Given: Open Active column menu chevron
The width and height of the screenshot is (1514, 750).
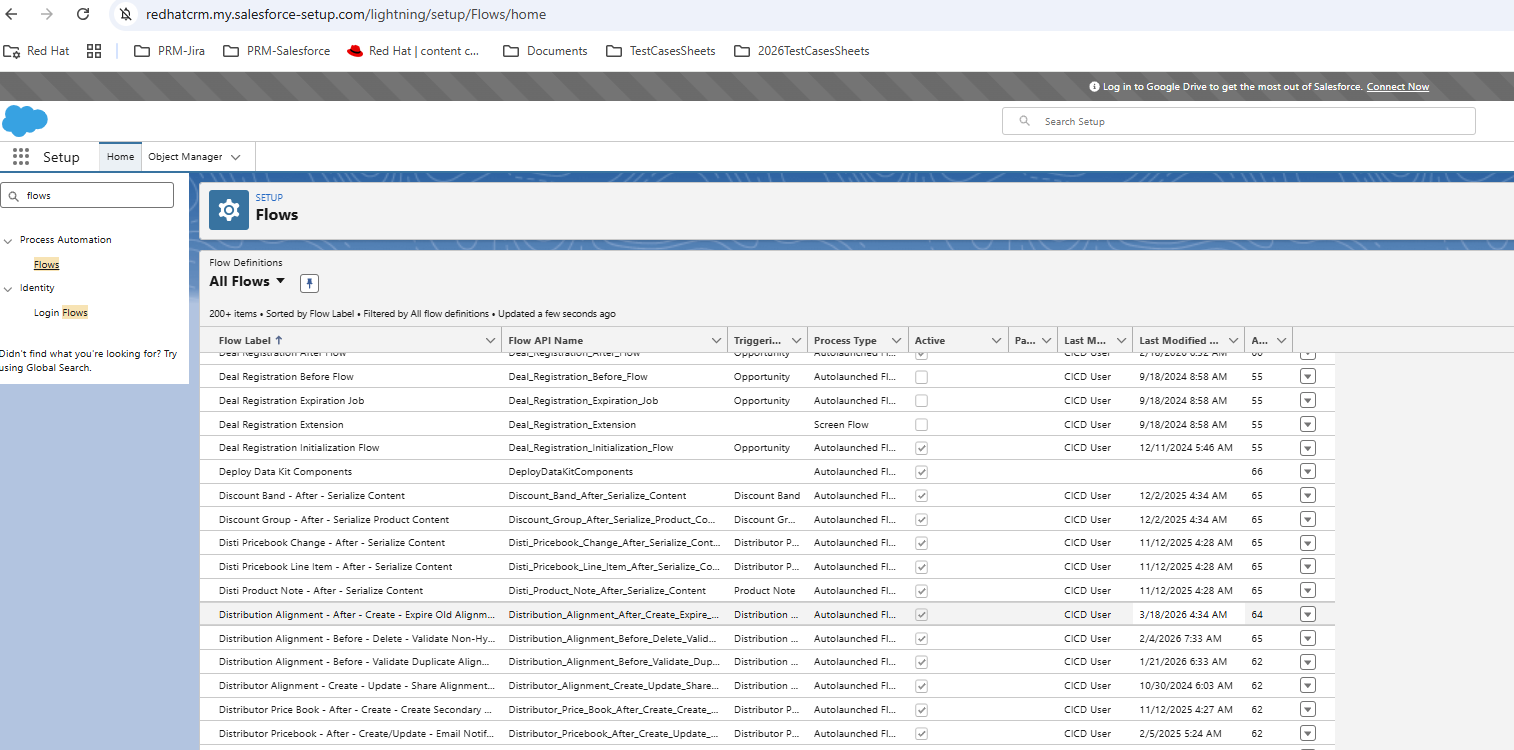Looking at the screenshot, I should (x=997, y=340).
